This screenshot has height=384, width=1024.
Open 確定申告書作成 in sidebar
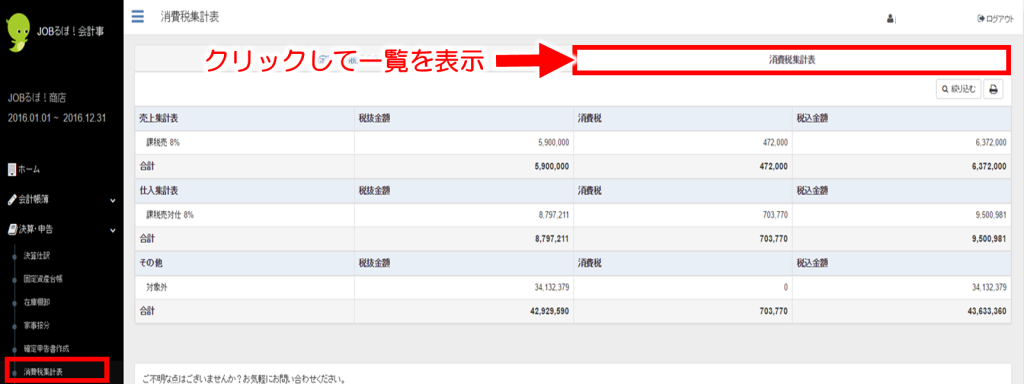click(x=46, y=348)
